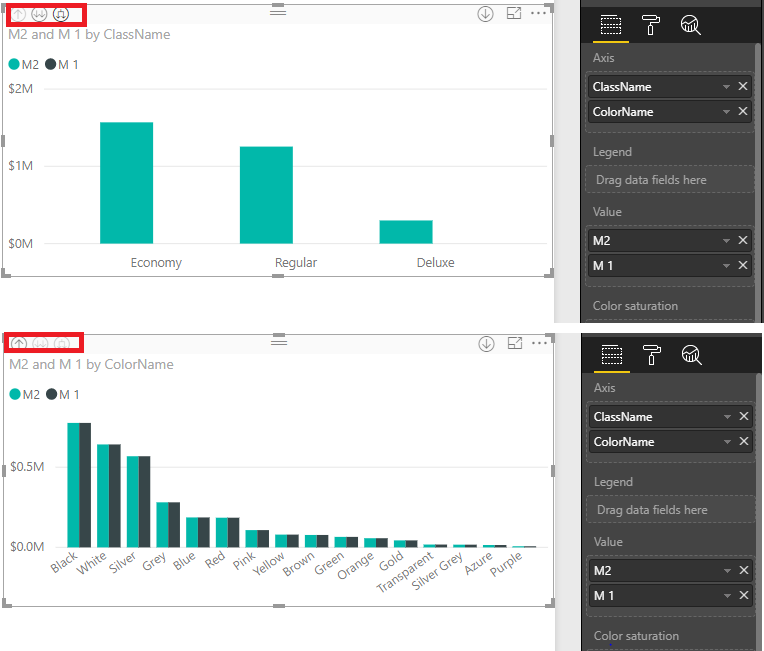This screenshot has width=764, height=651.
Task: Click drill up icon in top ClassName chart
Action: pos(18,15)
